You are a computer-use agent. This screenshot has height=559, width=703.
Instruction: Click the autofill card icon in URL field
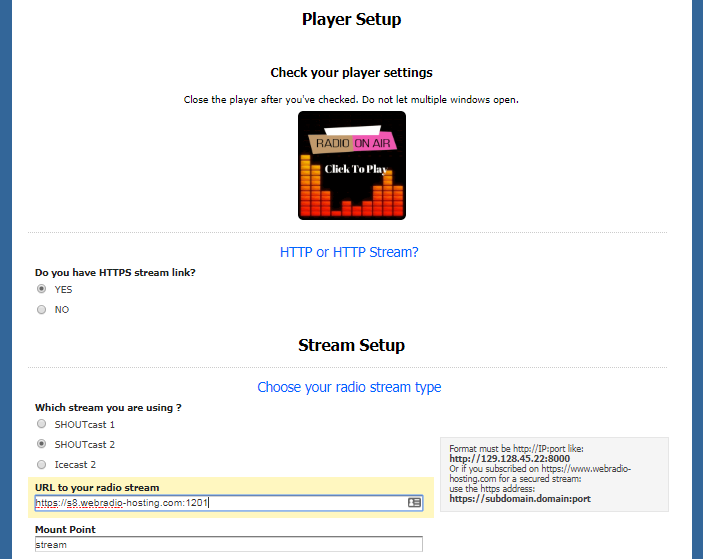point(414,503)
